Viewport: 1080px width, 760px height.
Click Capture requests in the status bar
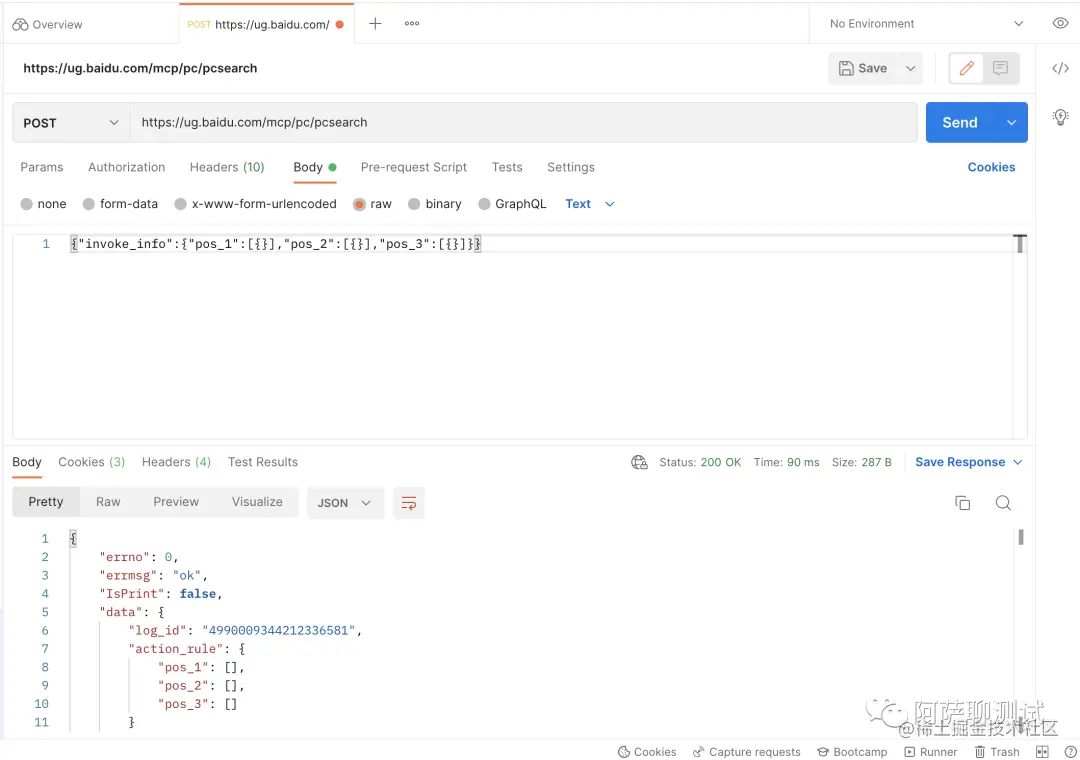[x=747, y=752]
